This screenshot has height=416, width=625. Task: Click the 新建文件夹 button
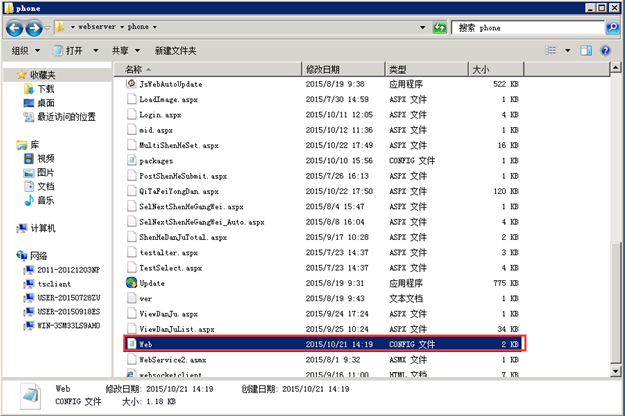click(x=175, y=50)
